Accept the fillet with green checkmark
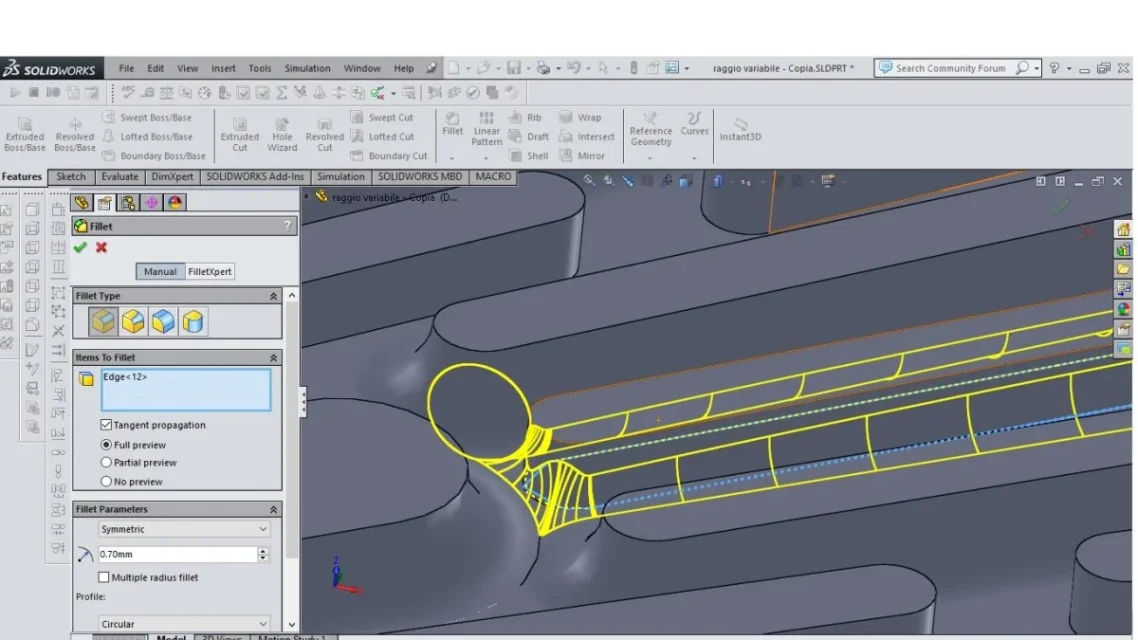 [x=80, y=247]
